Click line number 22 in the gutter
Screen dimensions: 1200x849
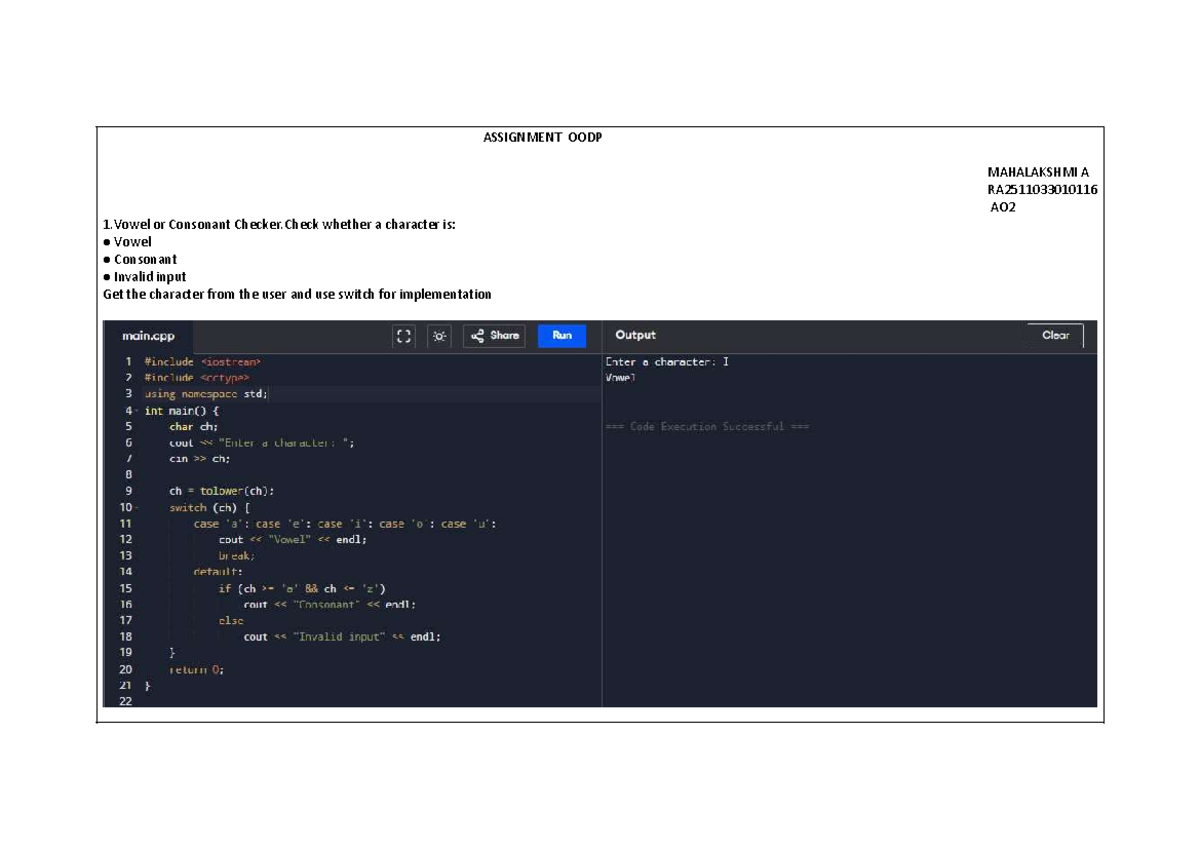pos(125,702)
